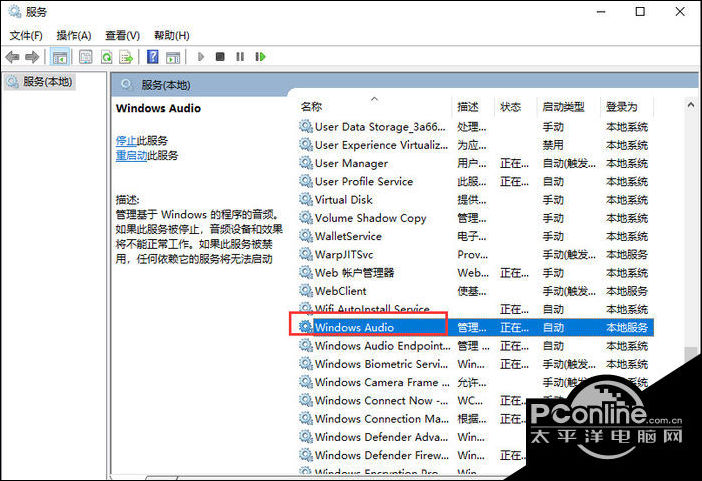702x481 pixels.
Task: Click the gear icon beside User Manager
Action: point(306,163)
